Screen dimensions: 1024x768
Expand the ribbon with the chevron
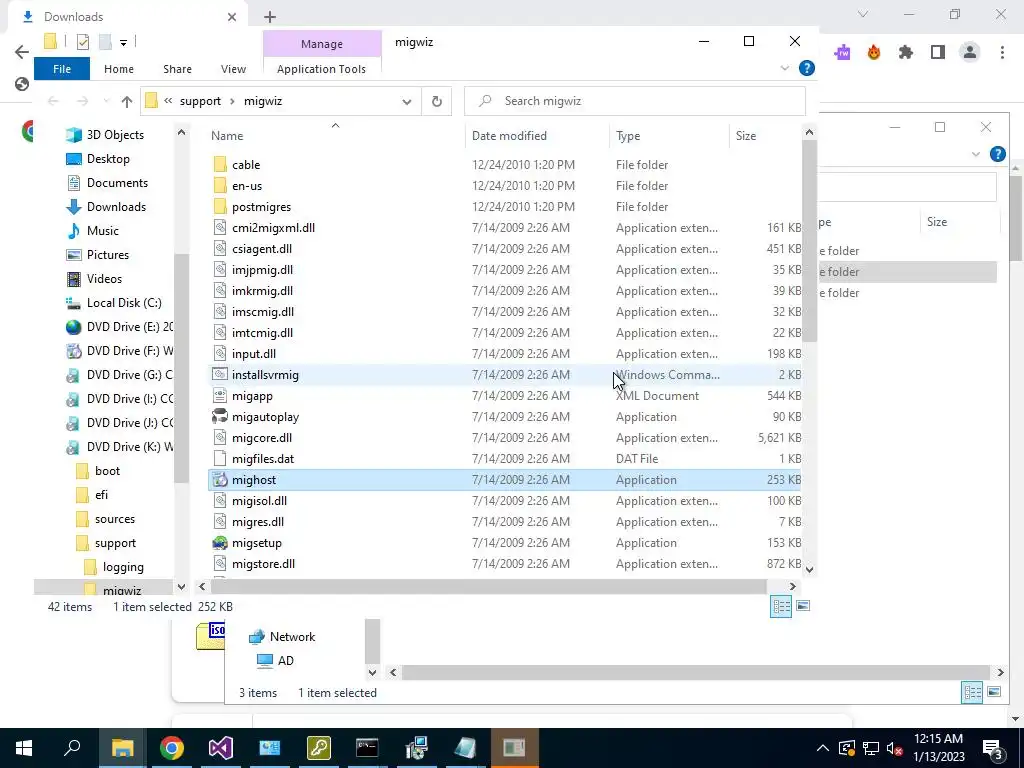[784, 68]
